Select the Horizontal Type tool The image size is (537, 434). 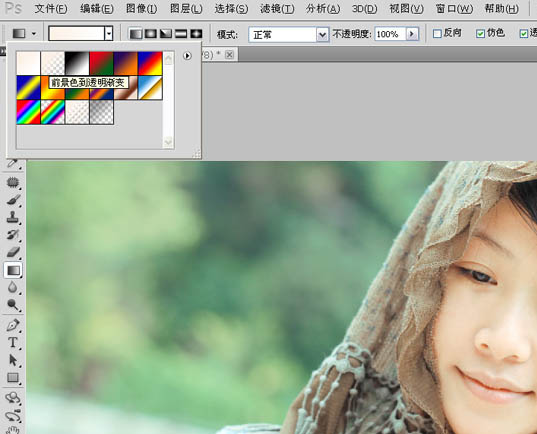(x=13, y=342)
